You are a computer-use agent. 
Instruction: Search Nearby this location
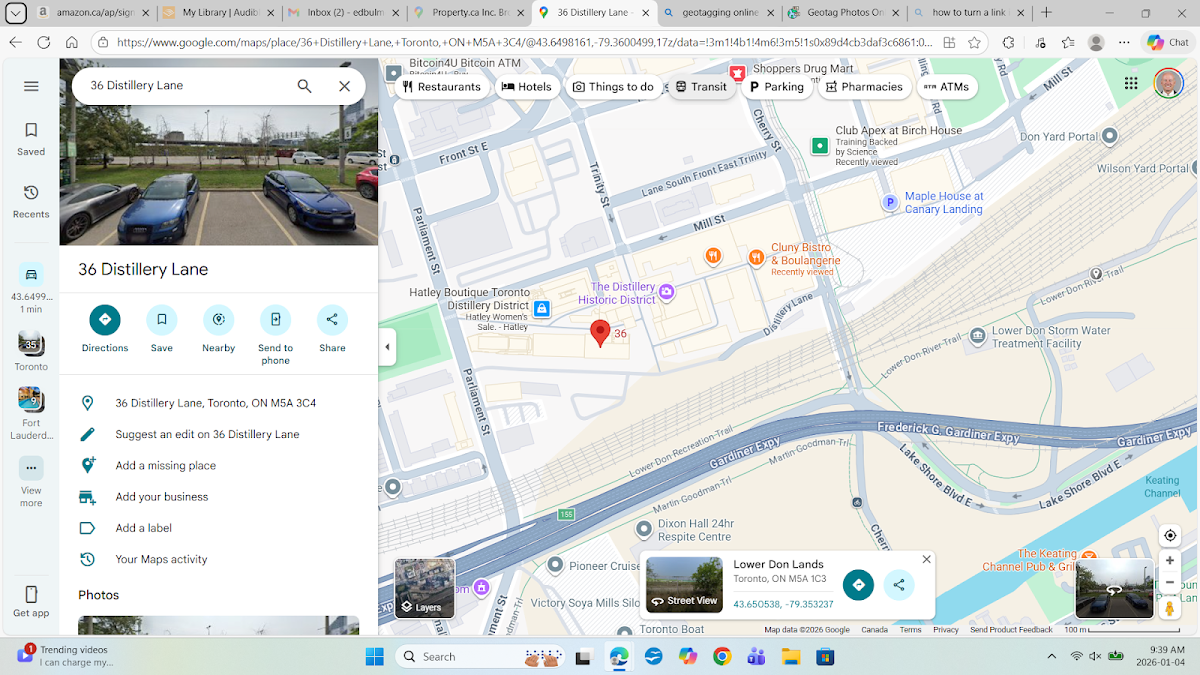(218, 329)
